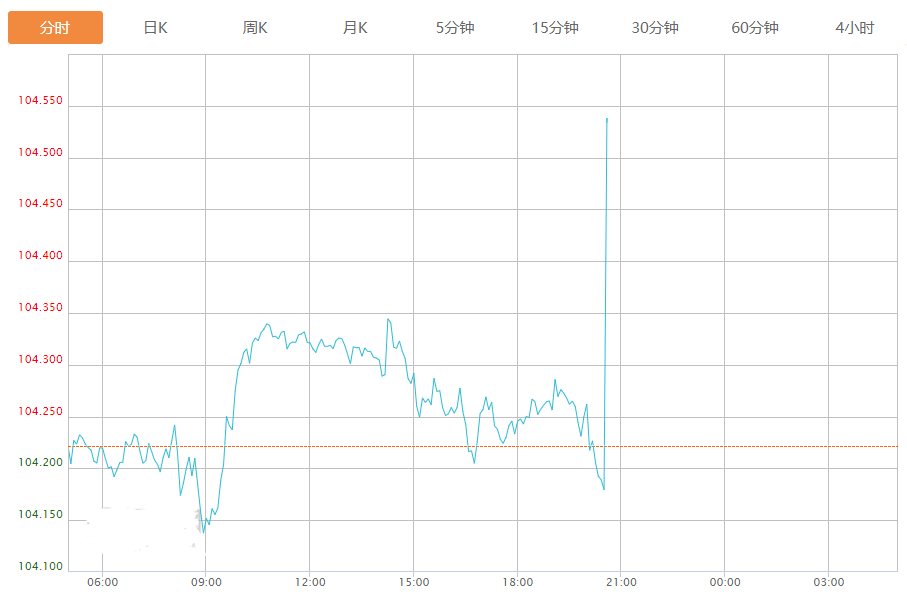Click the 09:00 time axis label

[x=206, y=582]
